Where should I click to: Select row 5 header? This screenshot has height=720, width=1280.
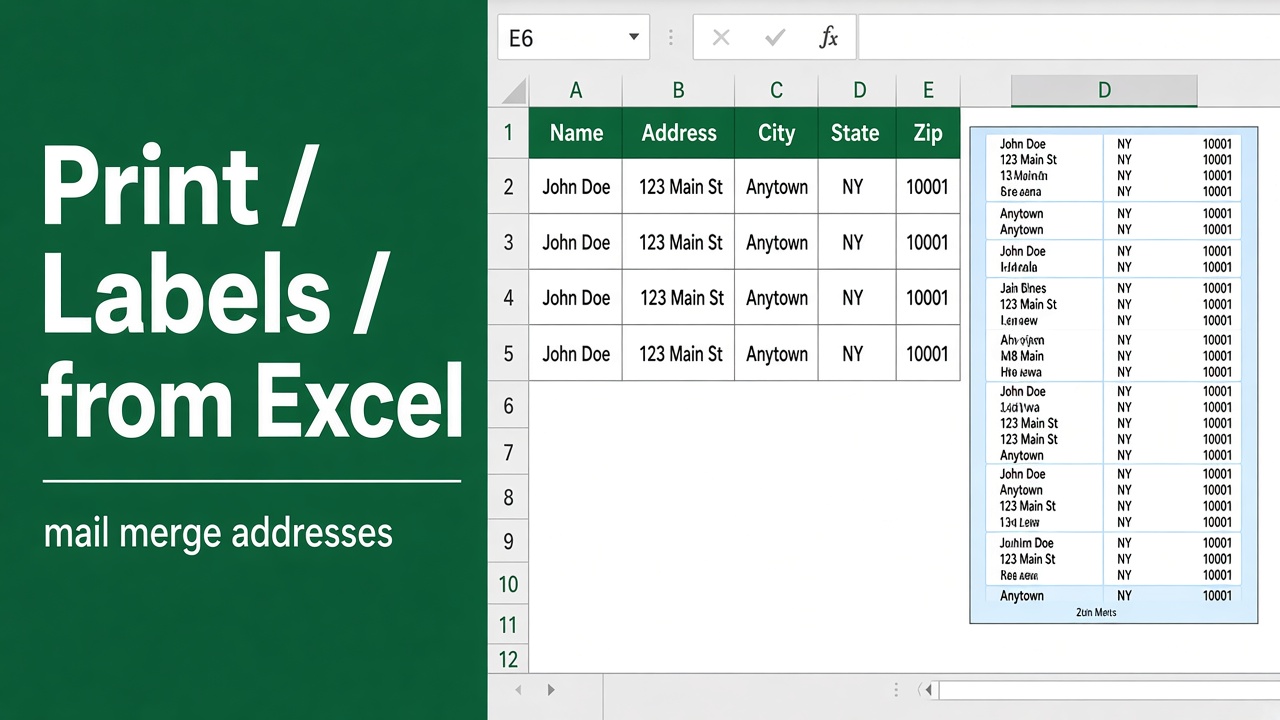508,353
